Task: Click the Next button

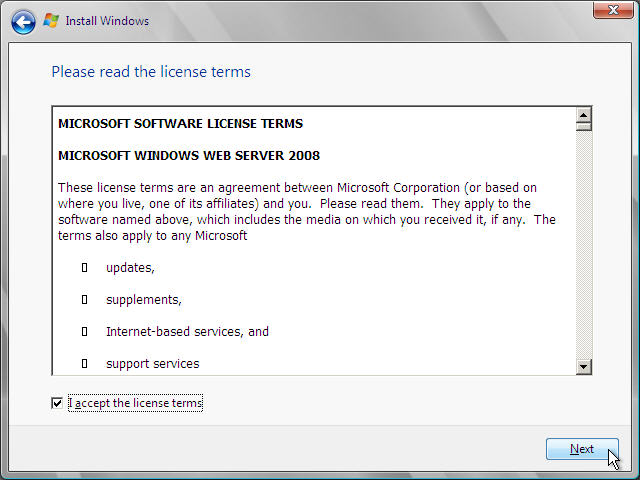Action: 582,449
